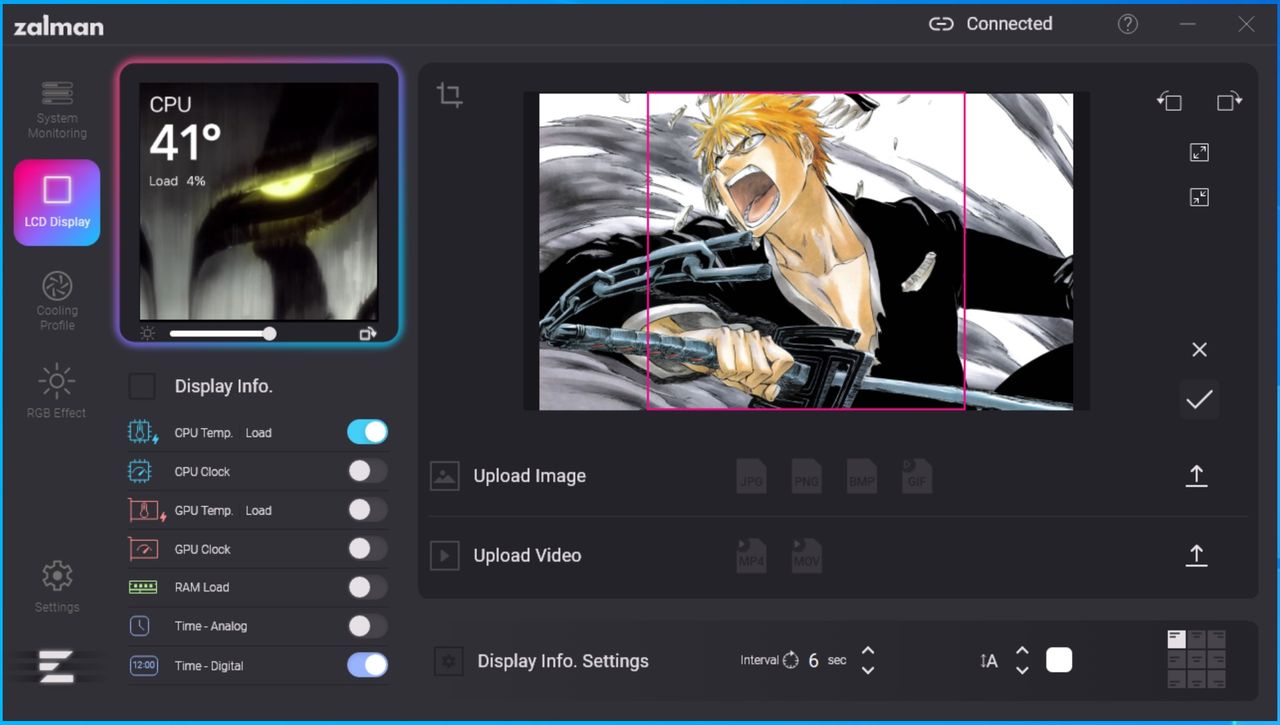Click the Connected link icon
1280x725 pixels.
click(x=941, y=24)
